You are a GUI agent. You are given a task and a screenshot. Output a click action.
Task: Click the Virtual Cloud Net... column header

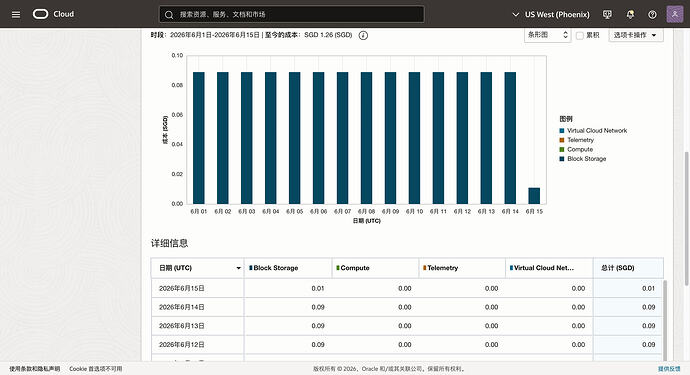pyautogui.click(x=549, y=268)
